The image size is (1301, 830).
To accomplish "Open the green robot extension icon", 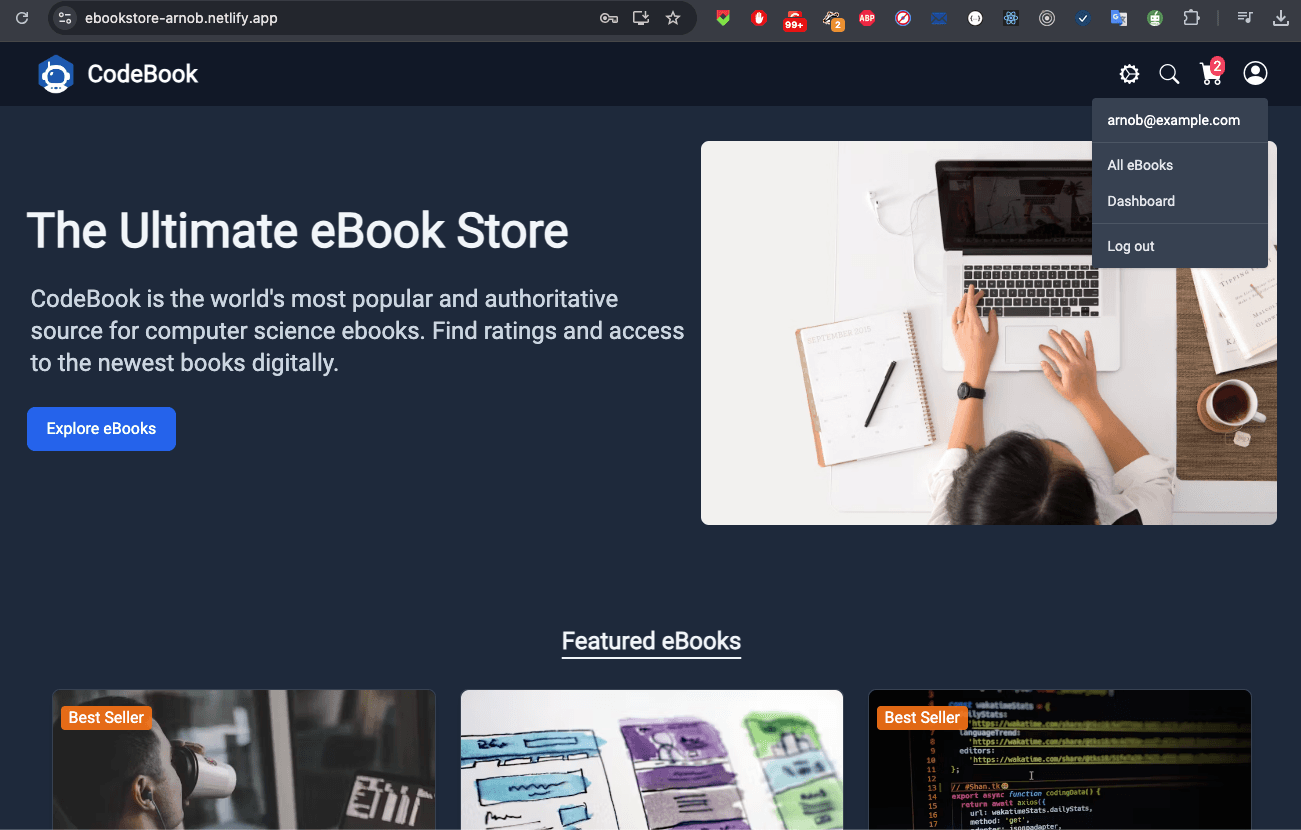I will tap(1155, 18).
